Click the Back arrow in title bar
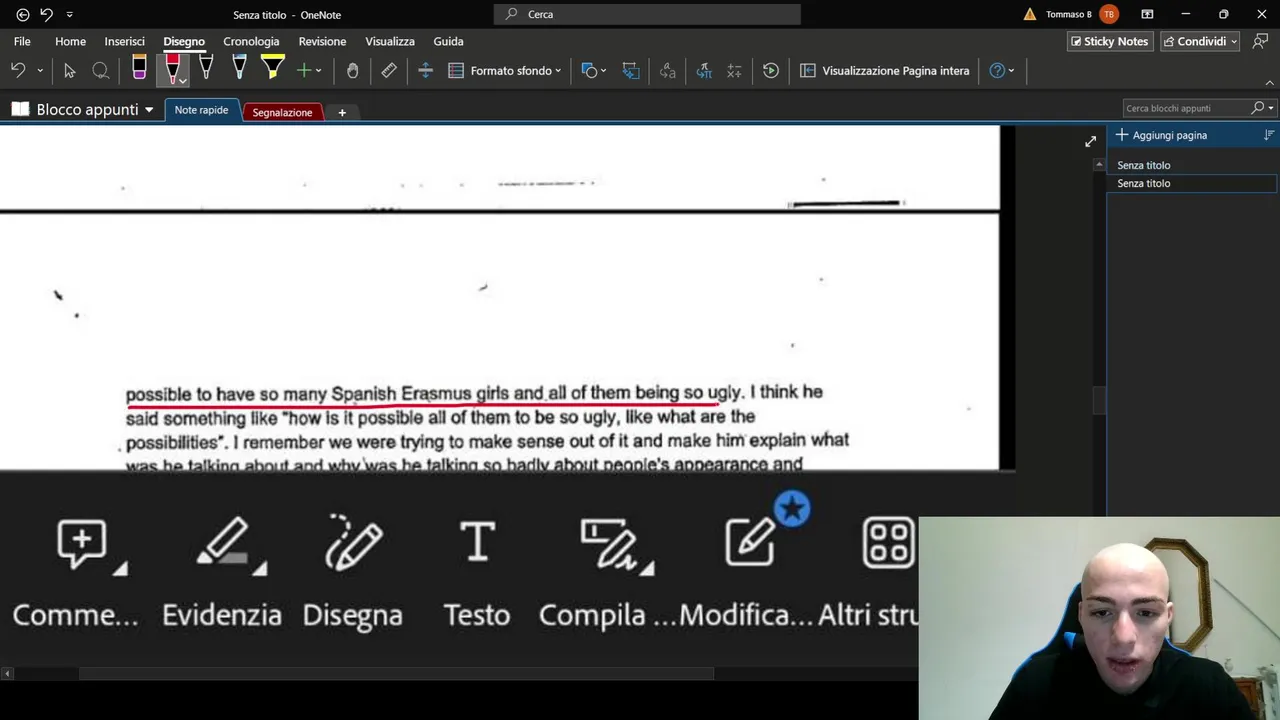The height and width of the screenshot is (720, 1280). (x=23, y=14)
